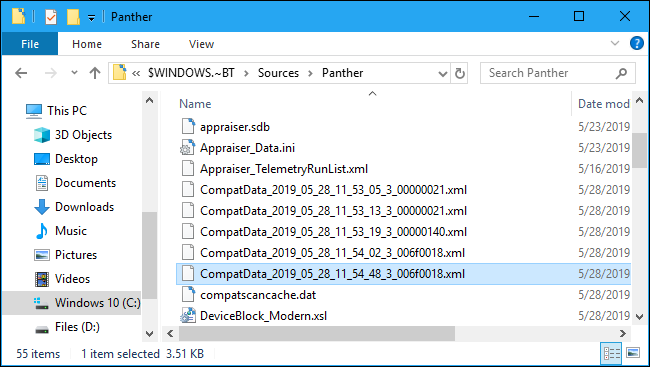Switch to Large icons view layout
The image size is (650, 367).
[633, 353]
